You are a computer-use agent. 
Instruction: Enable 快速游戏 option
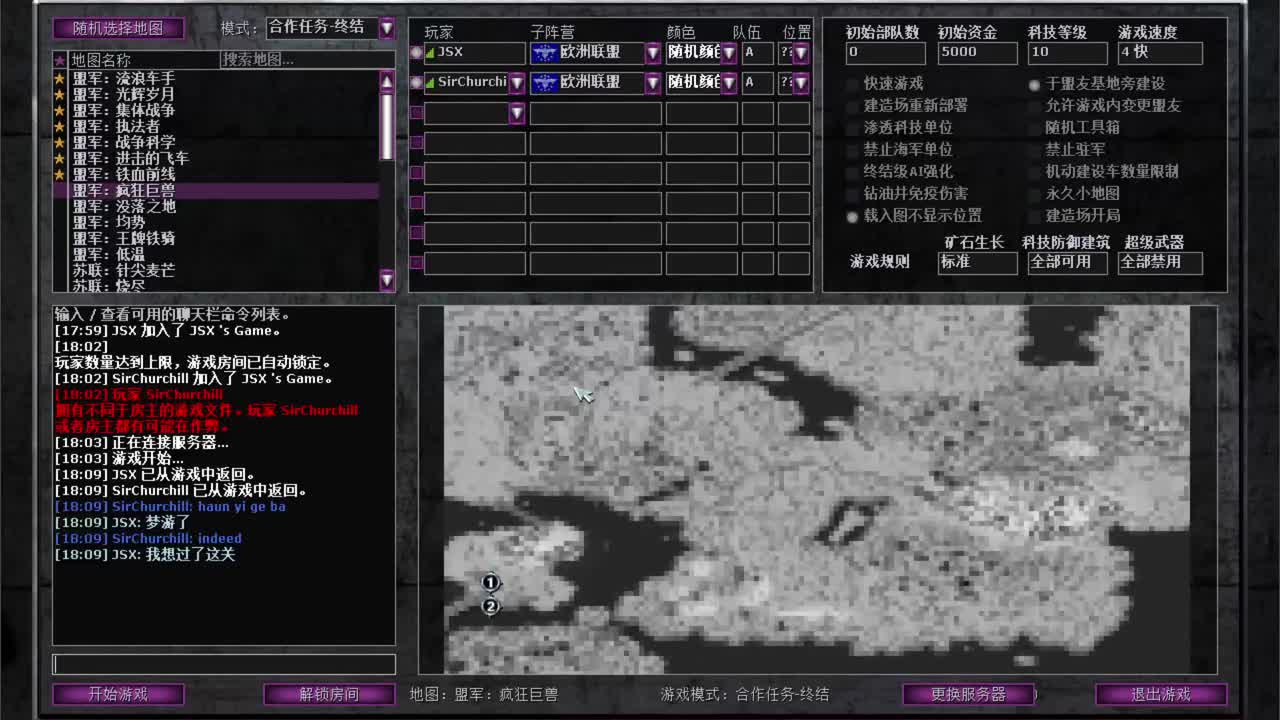click(x=853, y=84)
